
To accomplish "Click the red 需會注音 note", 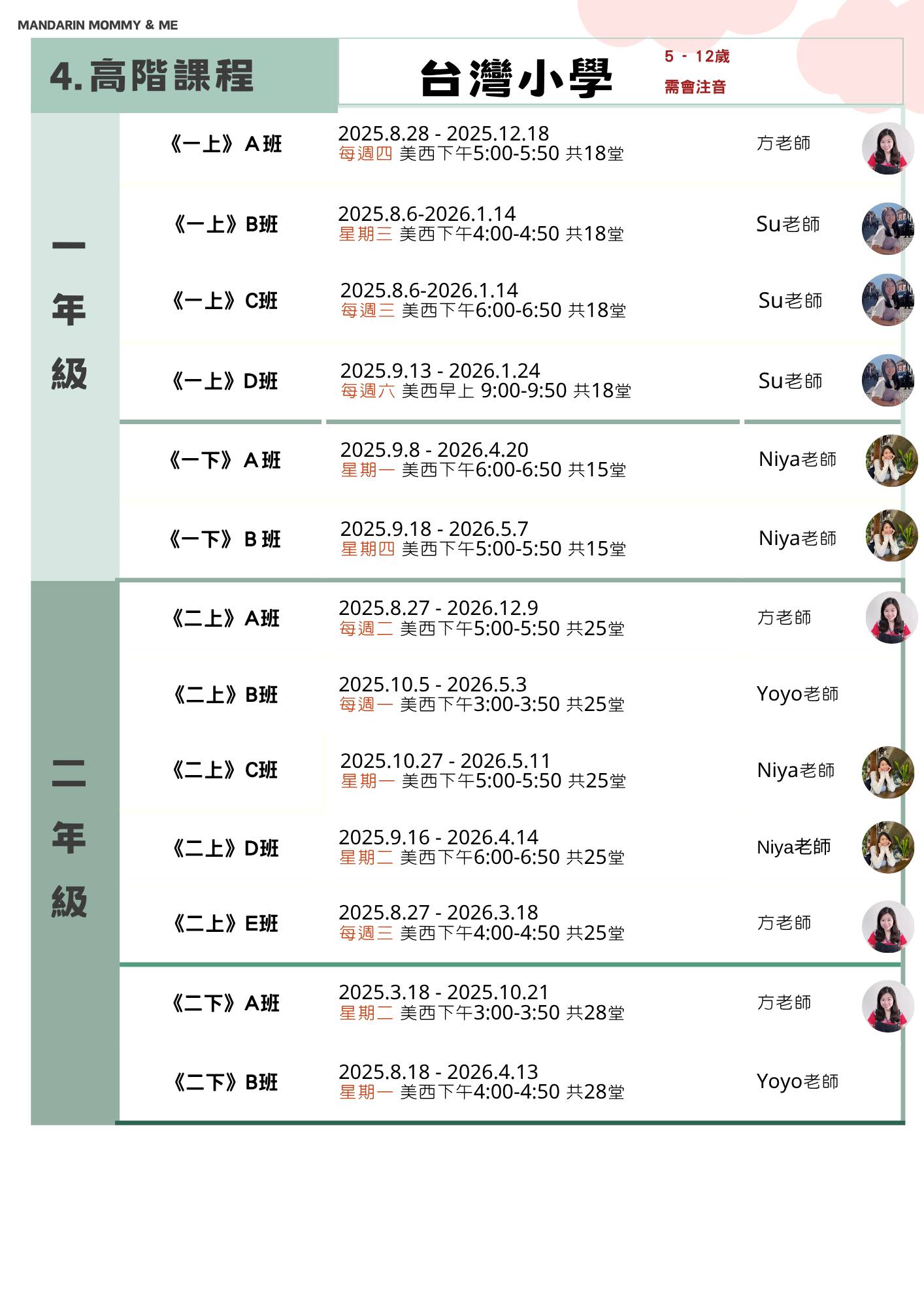I will [695, 87].
